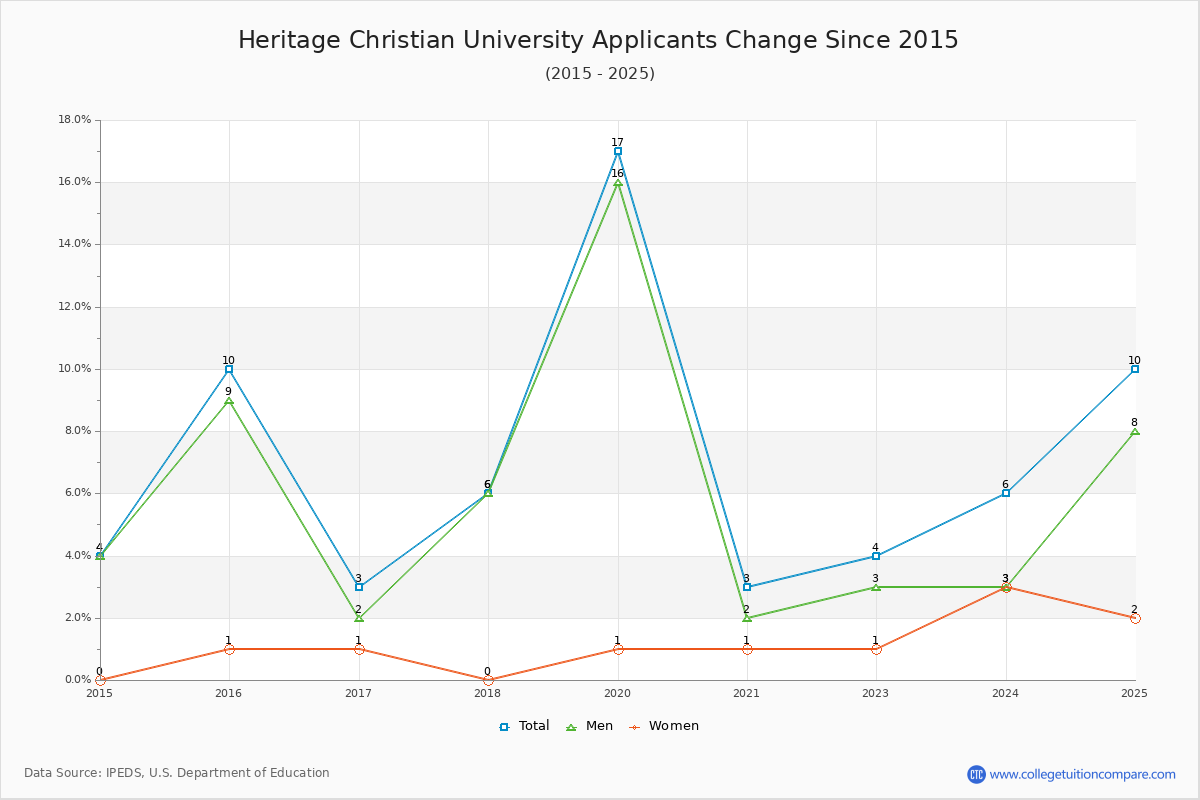This screenshot has width=1200, height=800.
Task: Select Women data point 1 in 2017
Action: pos(359,649)
